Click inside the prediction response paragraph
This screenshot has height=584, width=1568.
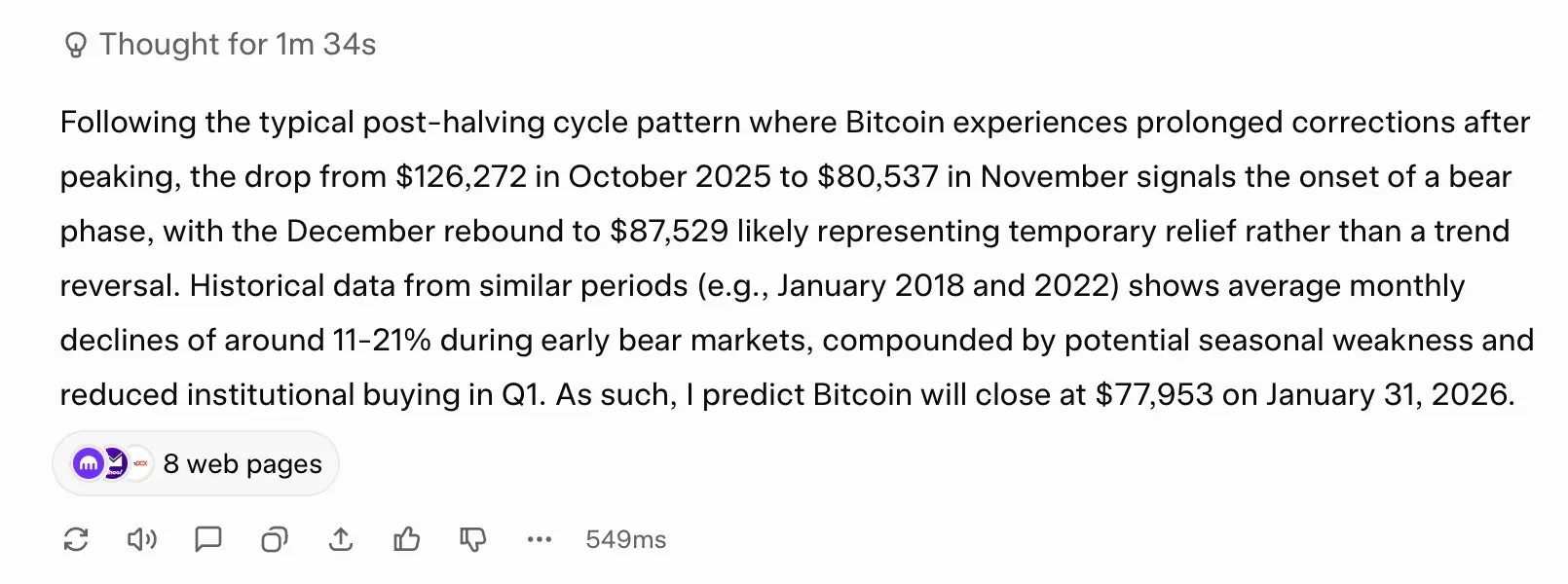pyautogui.click(x=779, y=258)
